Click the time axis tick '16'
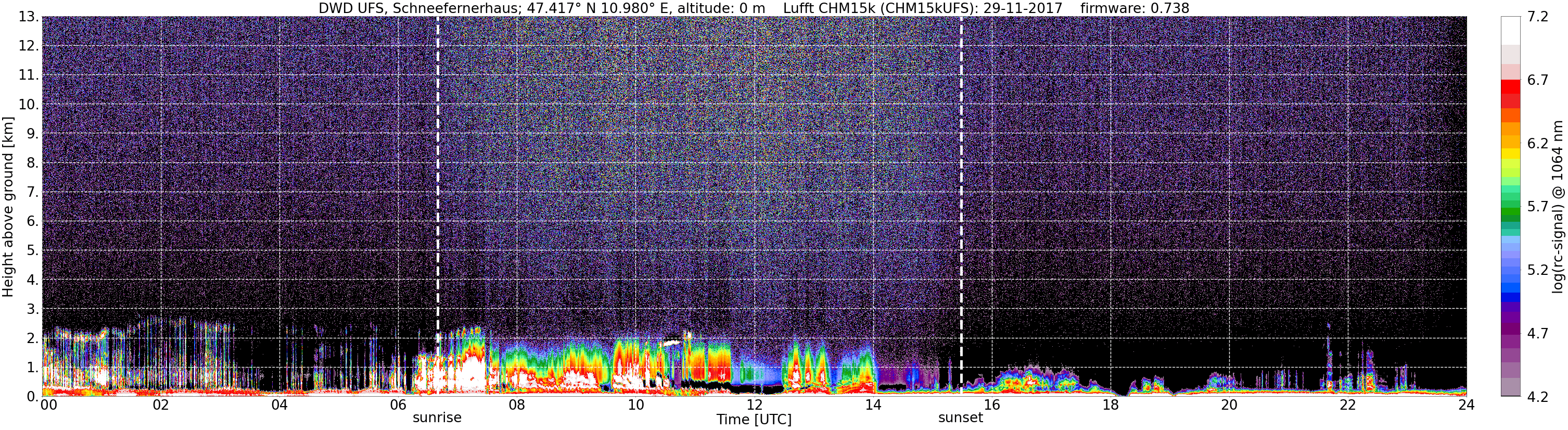Viewport: 1568px width, 430px height. 991,405
